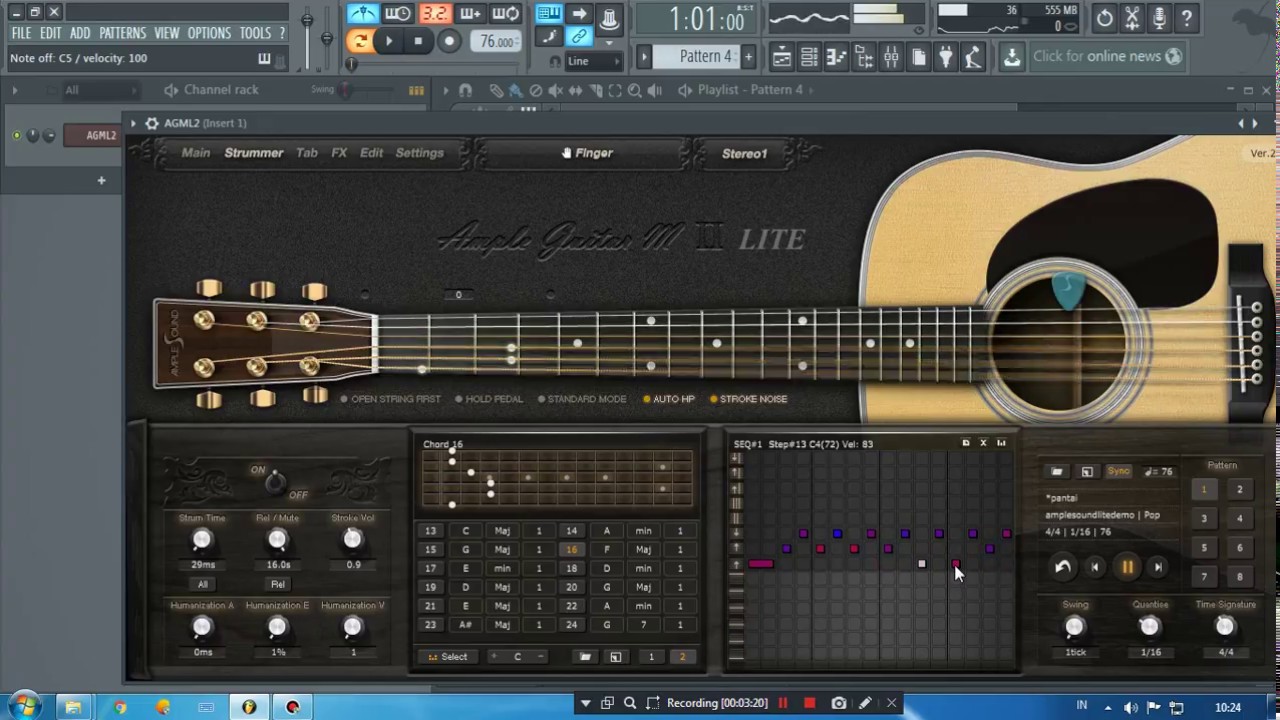The width and height of the screenshot is (1280, 720).
Task: Open the FILE menu
Action: pyautogui.click(x=21, y=33)
